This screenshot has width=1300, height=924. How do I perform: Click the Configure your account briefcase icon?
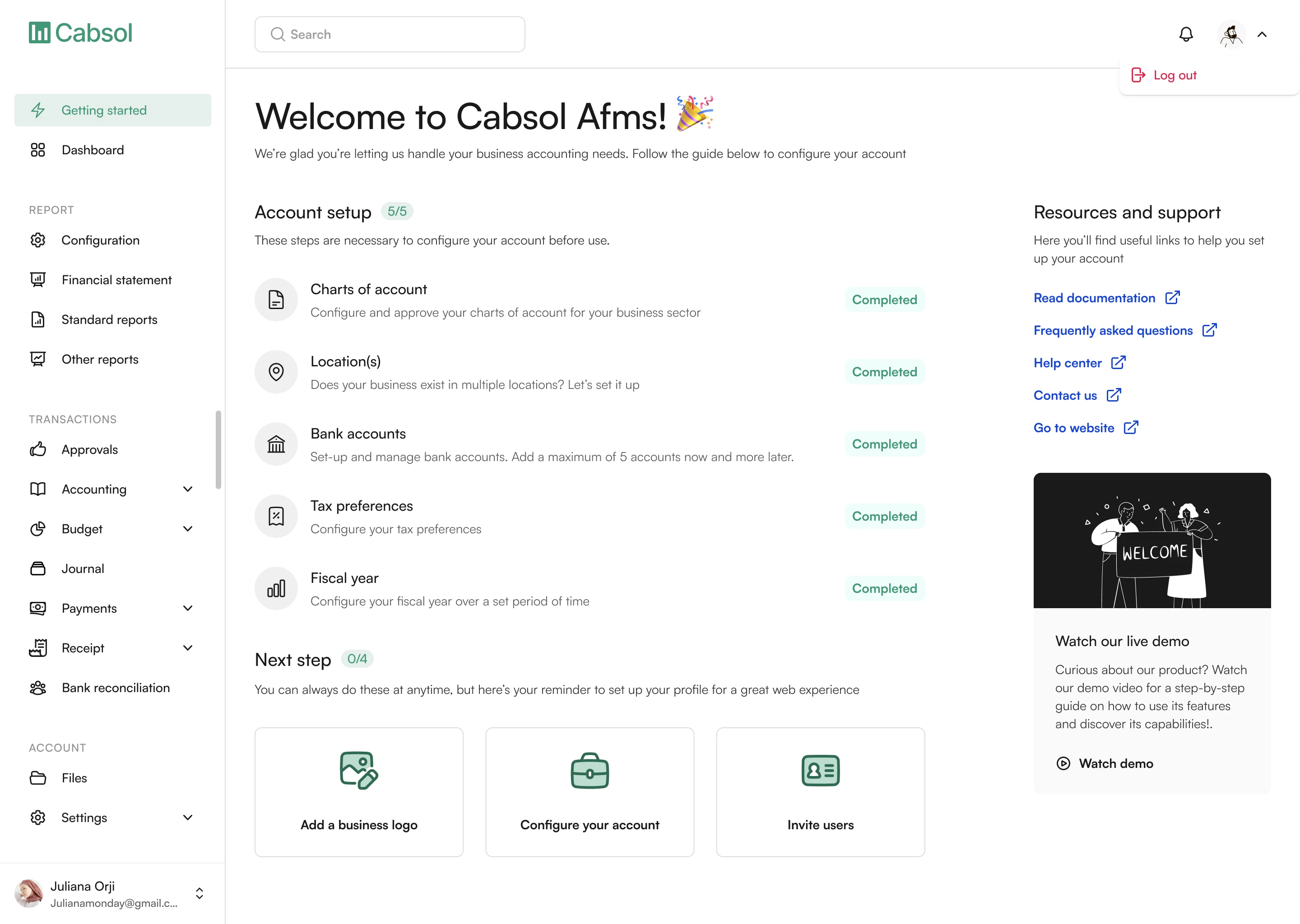[x=590, y=771]
